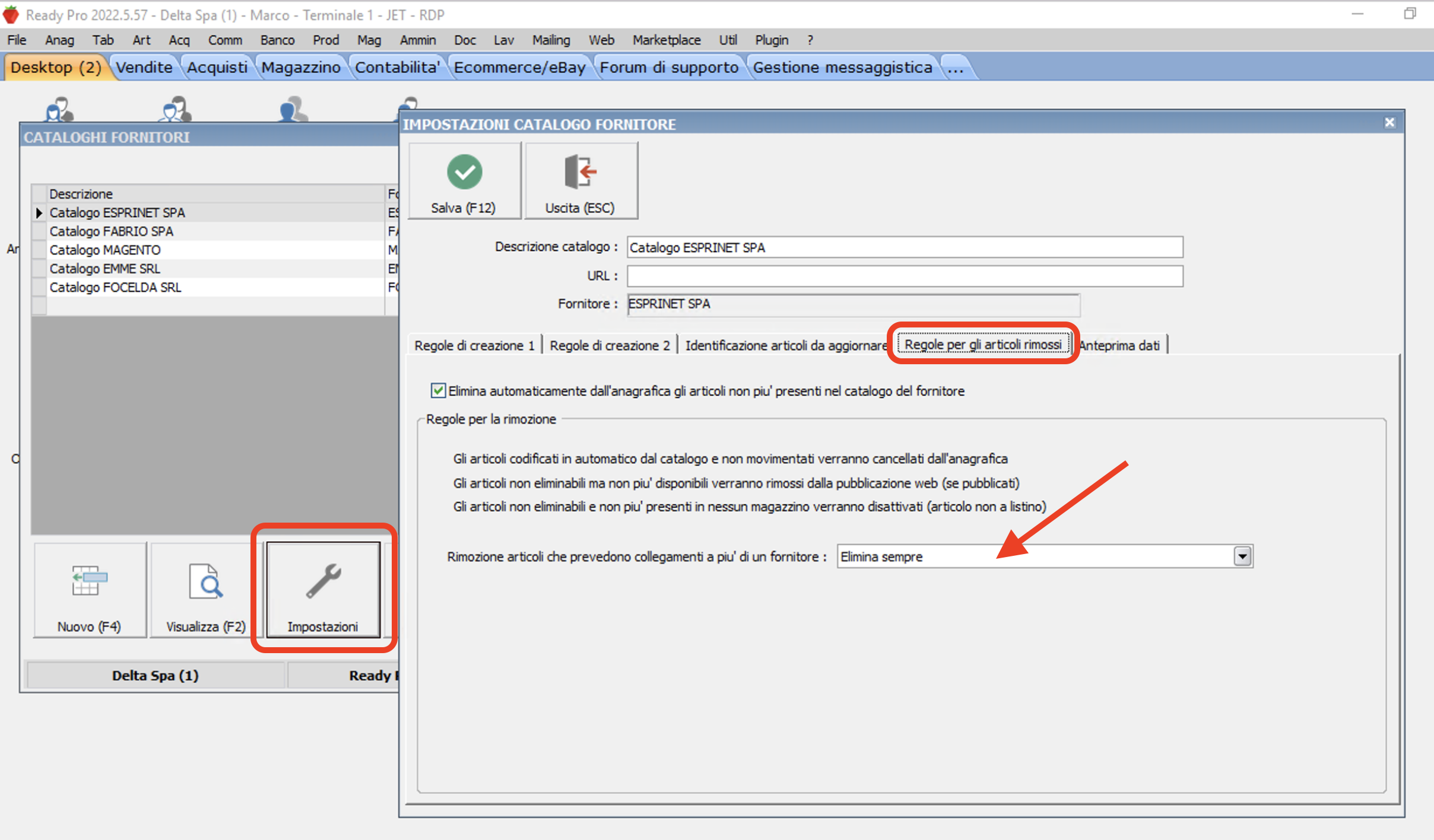Open the Mailing menu
This screenshot has width=1434, height=840.
click(551, 40)
